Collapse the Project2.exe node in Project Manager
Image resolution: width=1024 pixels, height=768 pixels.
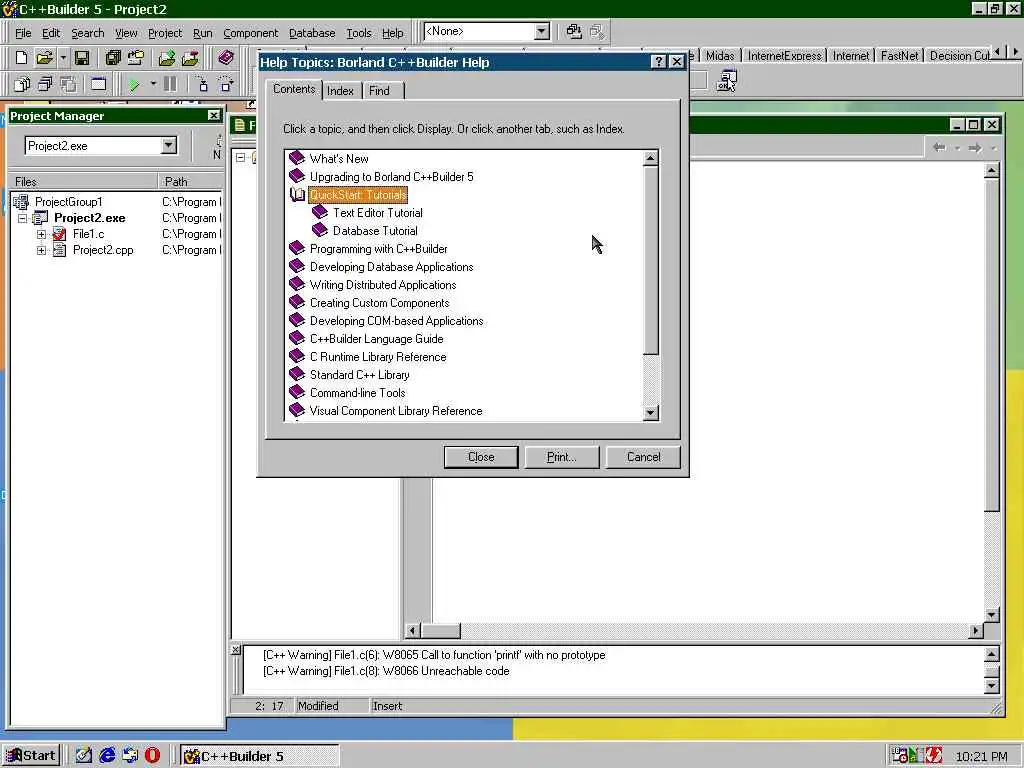click(x=22, y=218)
